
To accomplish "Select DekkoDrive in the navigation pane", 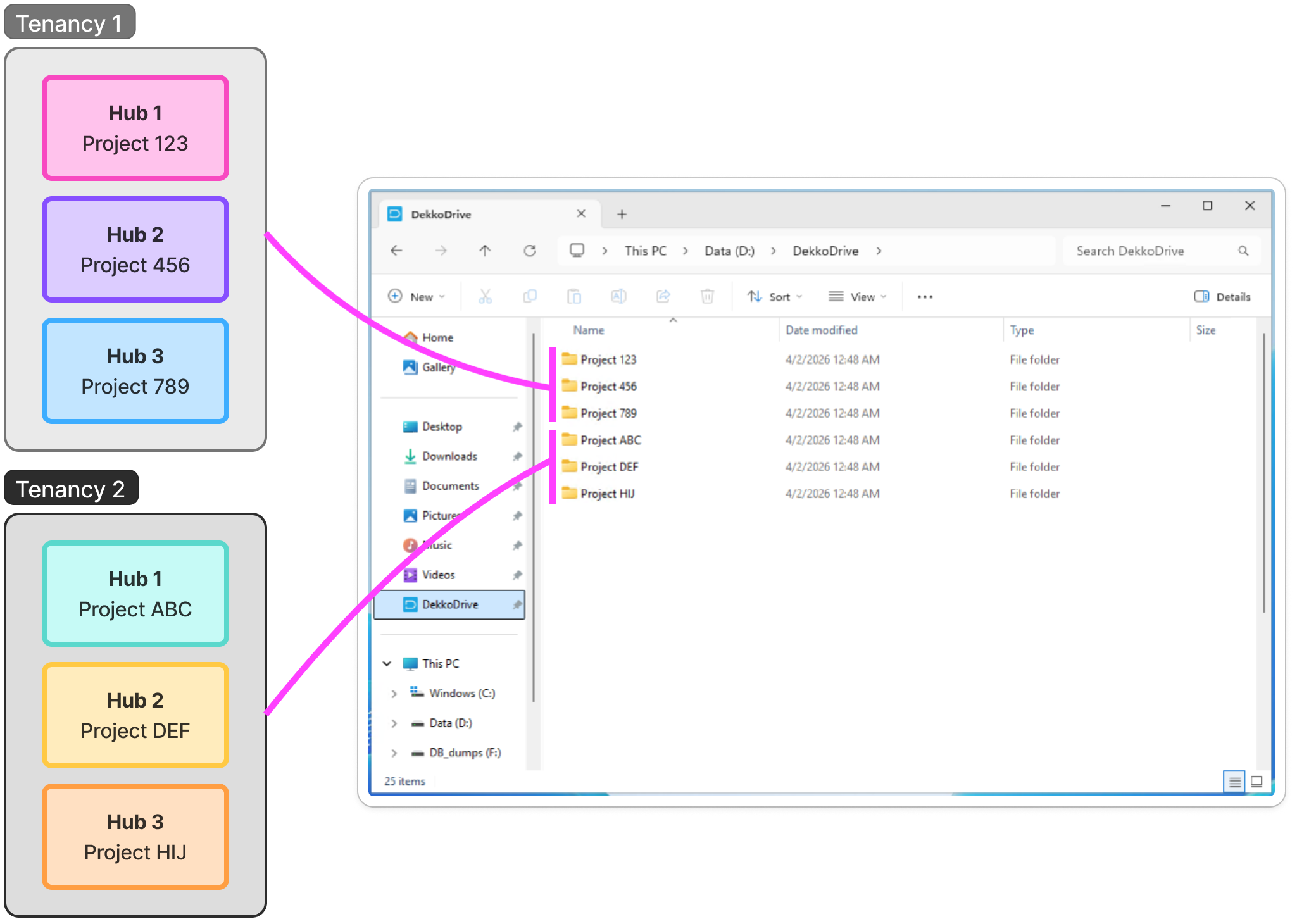I will click(x=449, y=604).
